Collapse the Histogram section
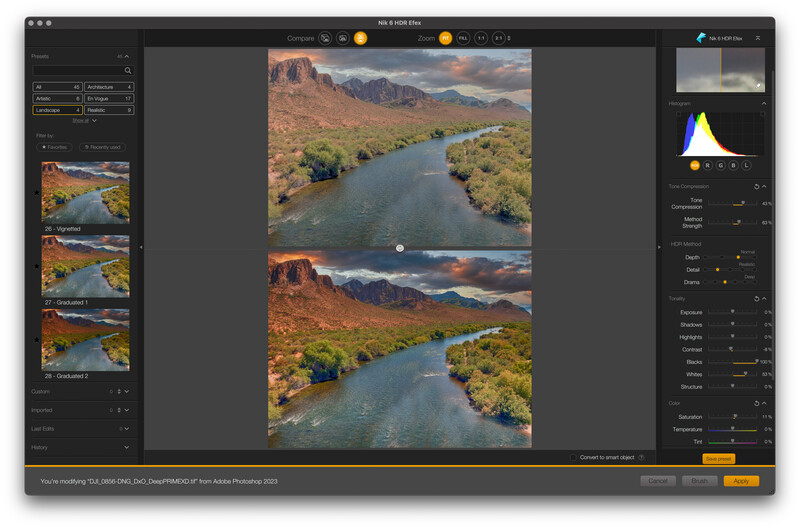This screenshot has height=528, width=800. (x=764, y=104)
